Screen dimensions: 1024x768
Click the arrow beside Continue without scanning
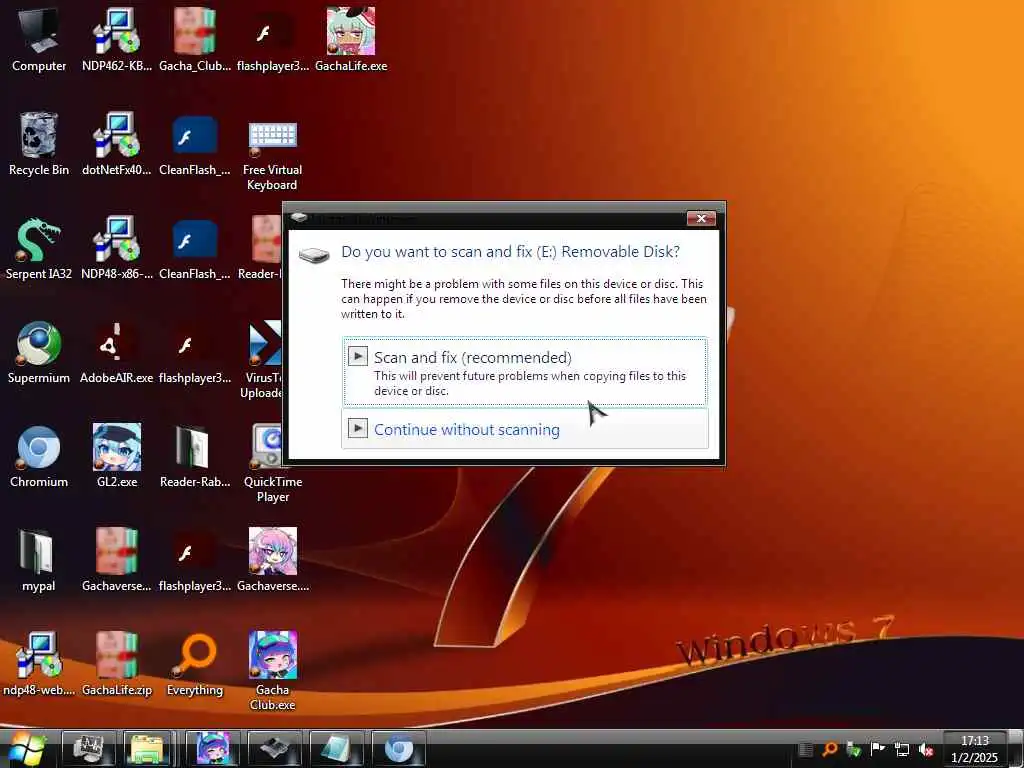(x=357, y=428)
